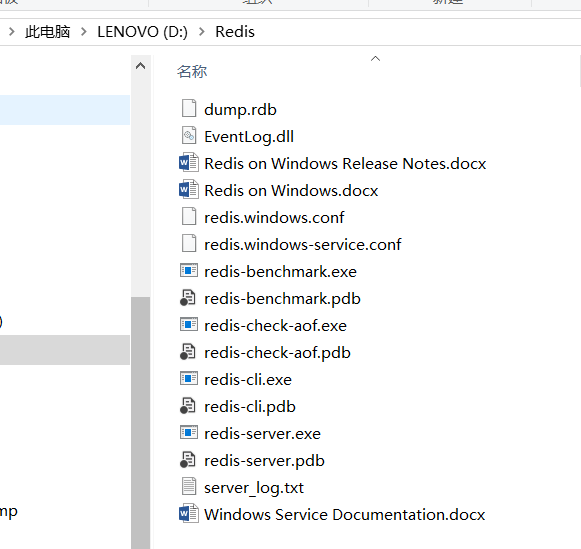Click the redis-server.exe application icon
Screen dimensions: 581x549
pos(189,433)
